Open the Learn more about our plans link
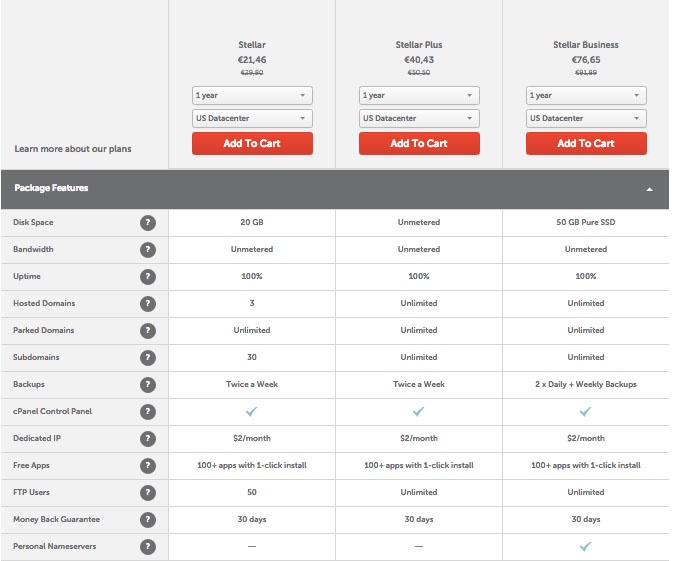Screen dimensions: 673x561 [73, 149]
